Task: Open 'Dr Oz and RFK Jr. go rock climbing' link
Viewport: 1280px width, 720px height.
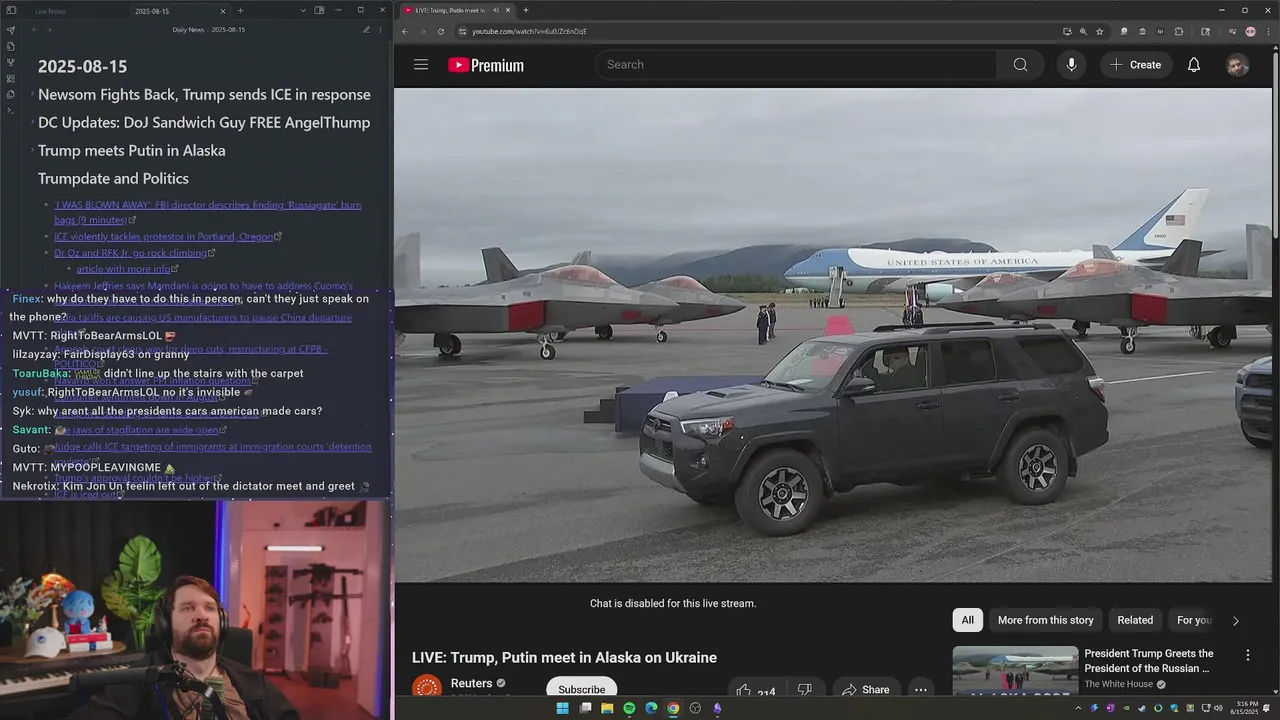Action: click(x=131, y=253)
